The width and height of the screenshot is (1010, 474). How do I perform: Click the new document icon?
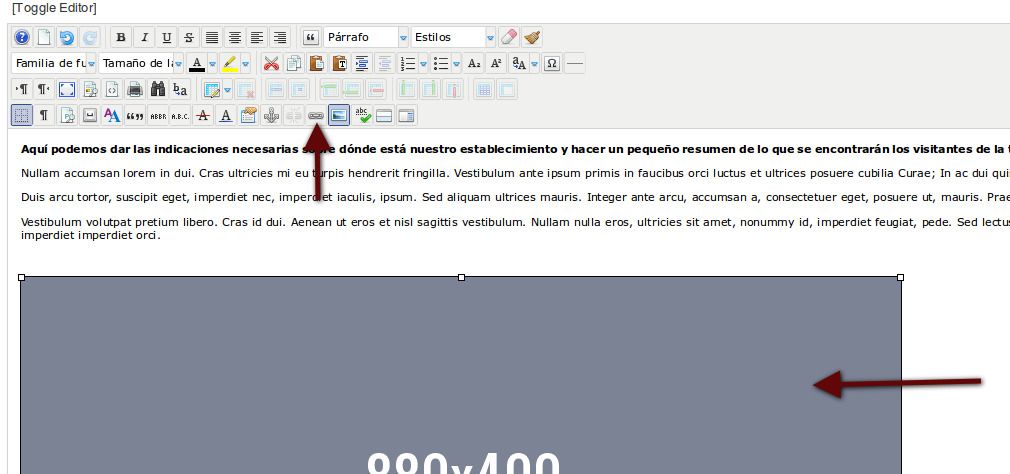[43, 37]
